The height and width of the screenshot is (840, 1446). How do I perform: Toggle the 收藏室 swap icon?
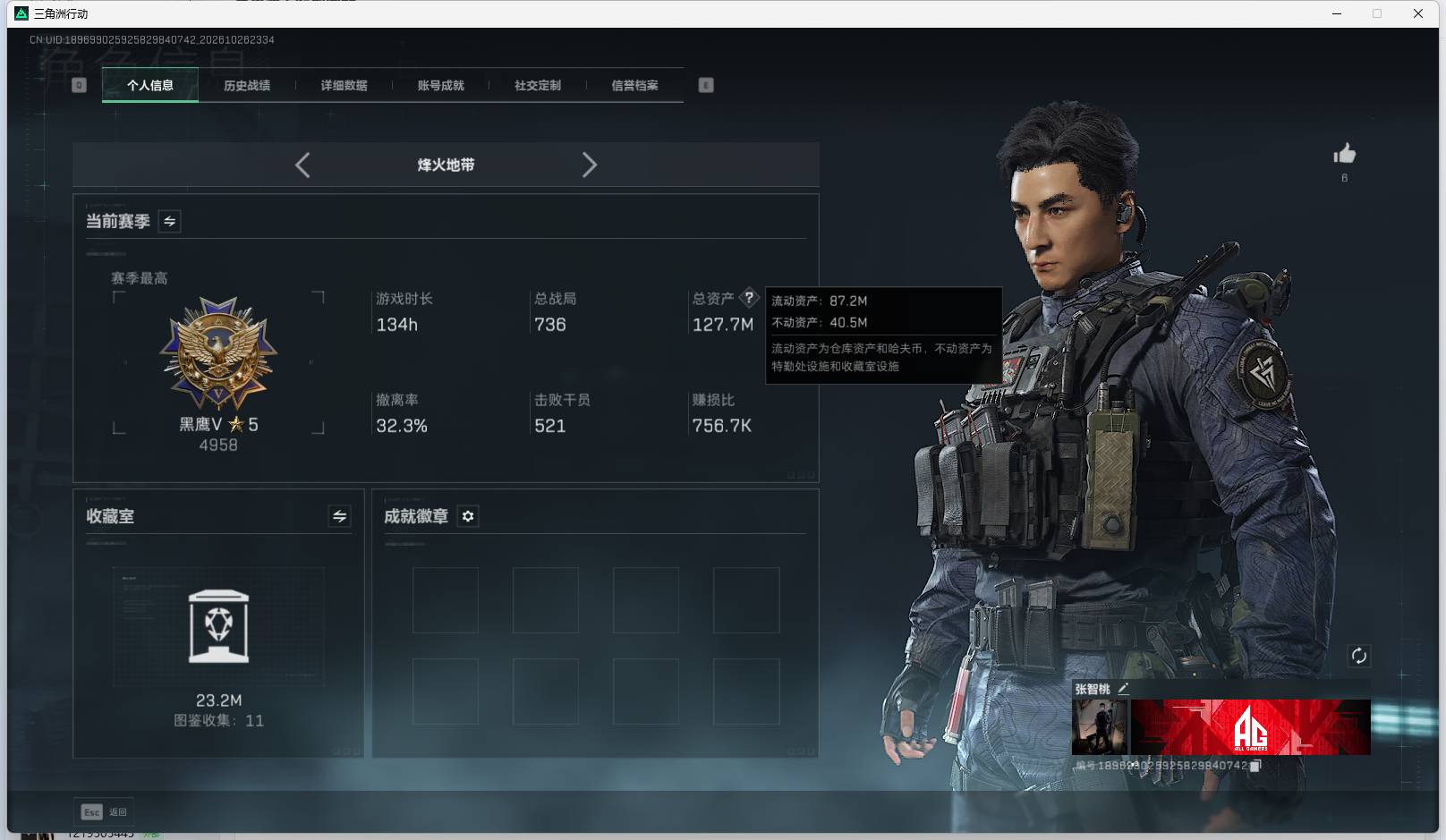click(339, 516)
